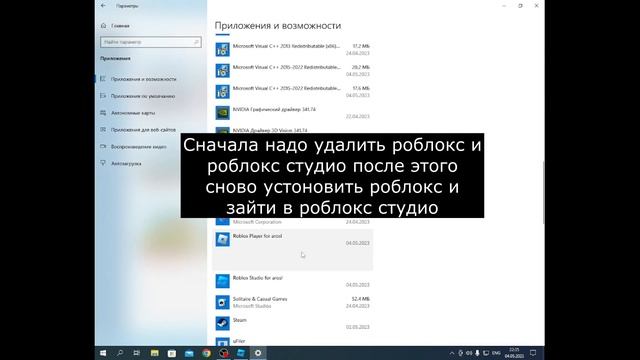
Task: Select Microsoft Visual C++ 2013 Redistributable icon
Action: [222, 49]
